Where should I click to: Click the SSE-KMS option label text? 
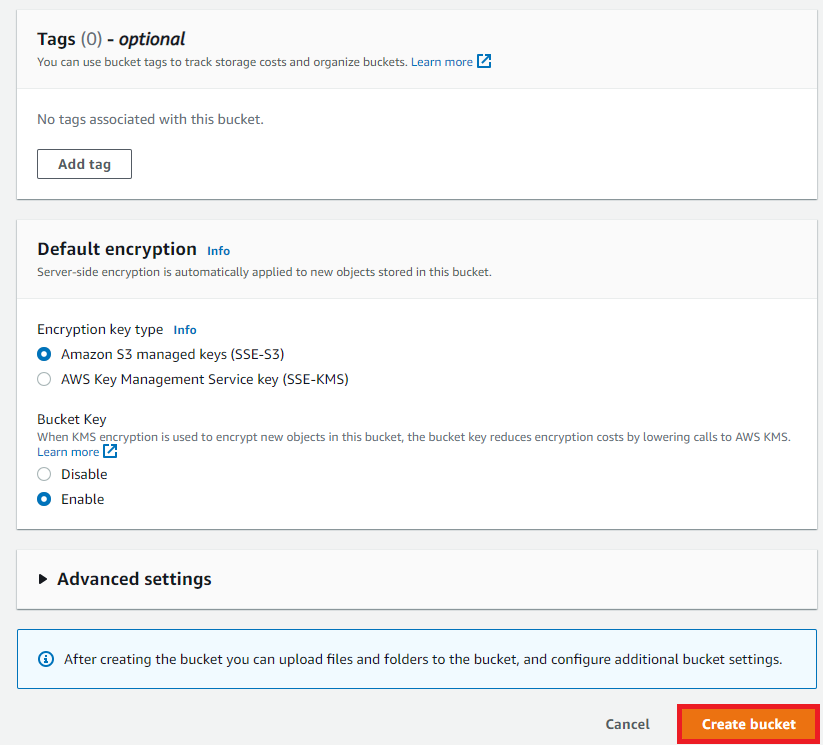(205, 379)
